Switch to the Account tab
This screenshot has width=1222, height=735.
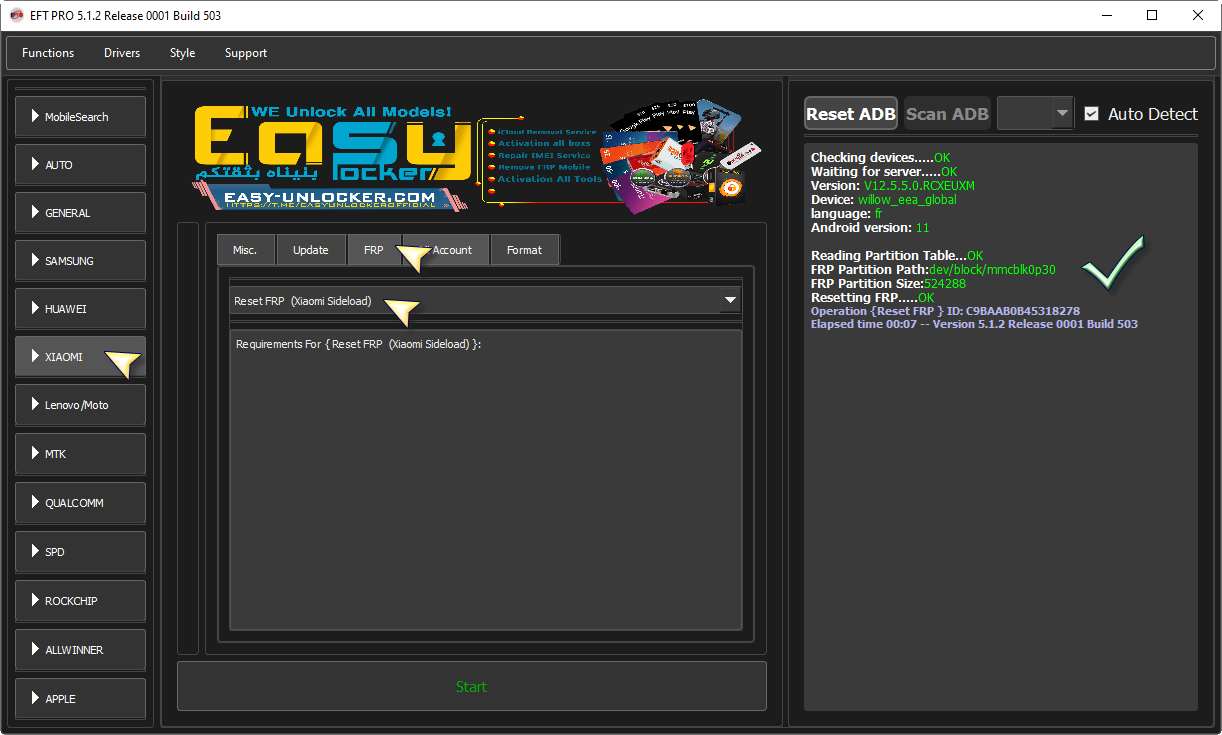tap(446, 250)
